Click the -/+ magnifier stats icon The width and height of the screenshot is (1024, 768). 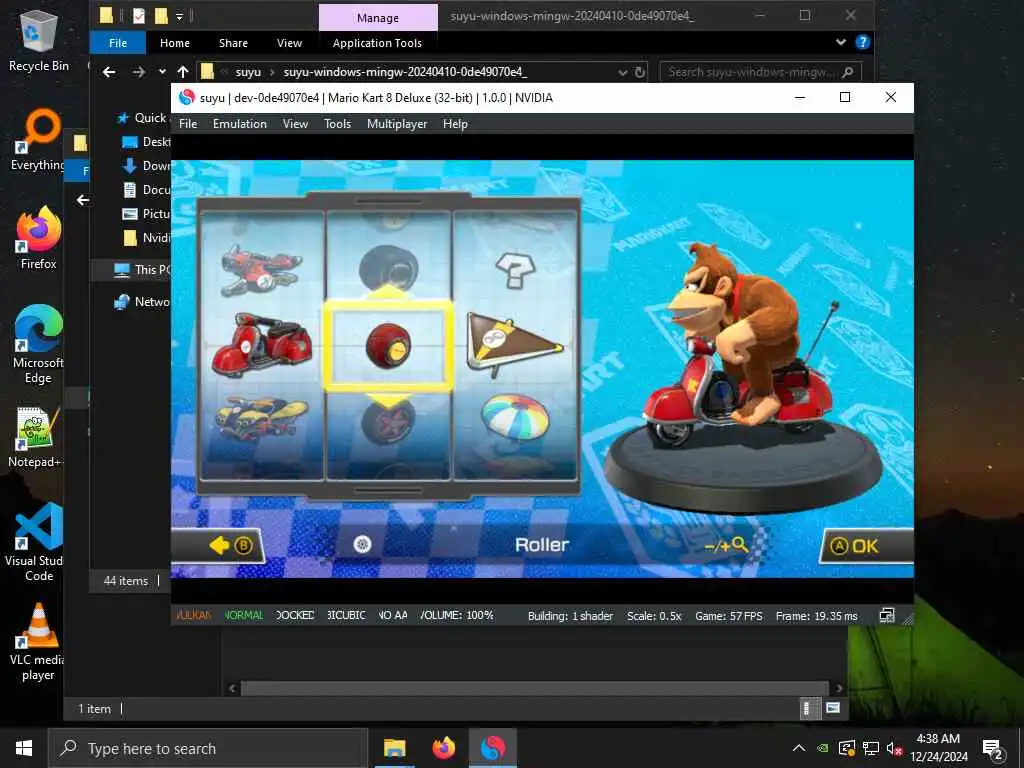(x=726, y=545)
